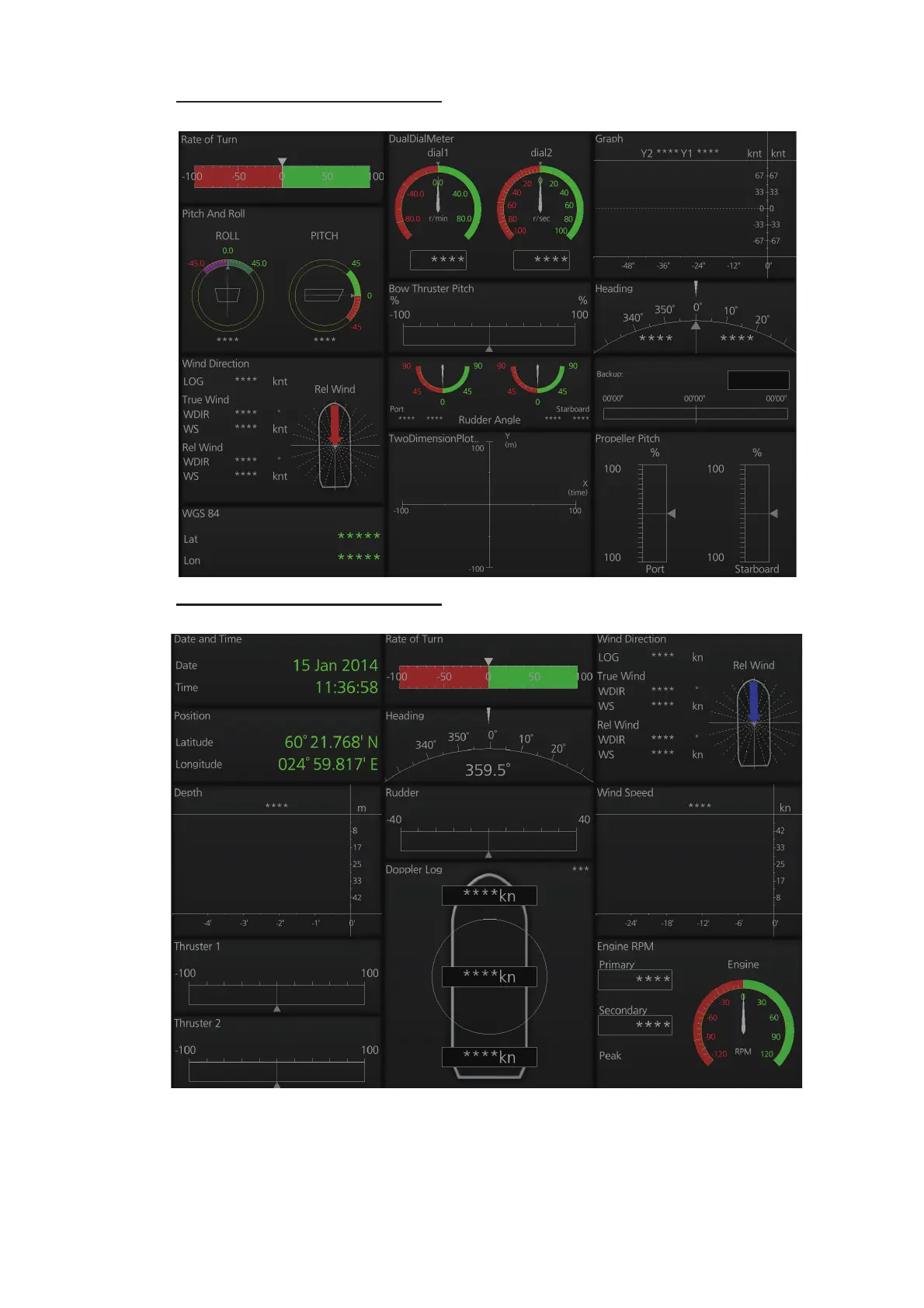Click the Date and Time panel title

[207, 639]
